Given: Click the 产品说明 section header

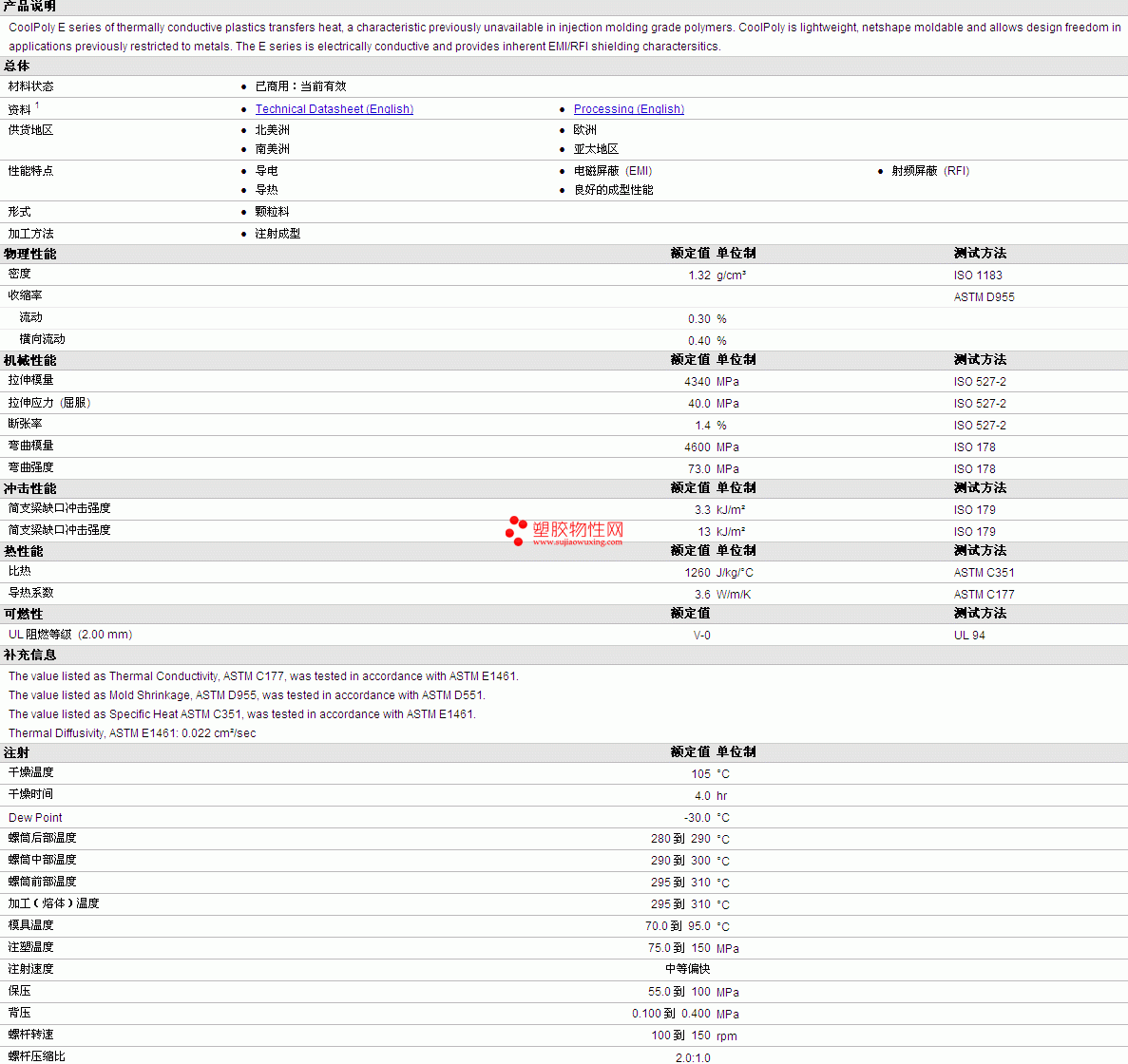Looking at the screenshot, I should (29, 6).
